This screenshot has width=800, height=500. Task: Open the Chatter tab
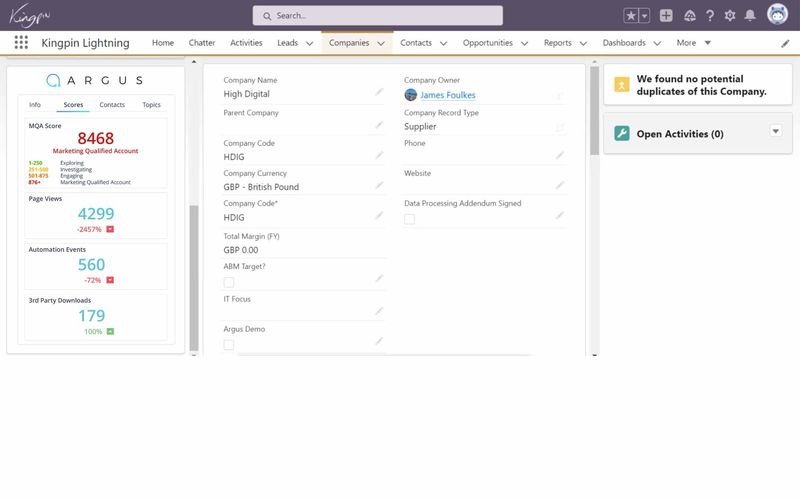tap(202, 43)
